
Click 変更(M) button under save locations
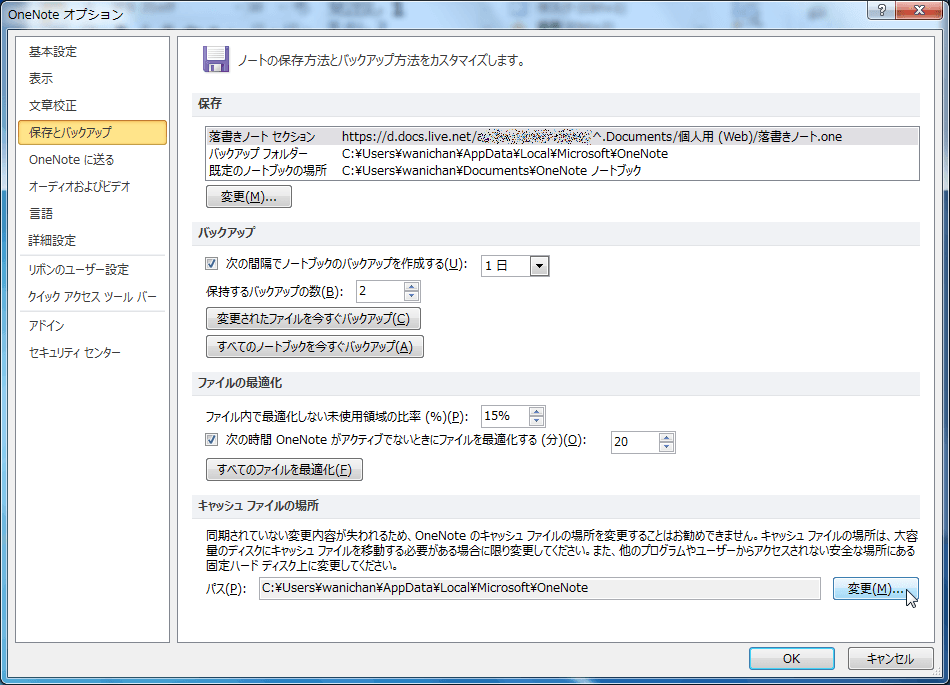coord(248,197)
